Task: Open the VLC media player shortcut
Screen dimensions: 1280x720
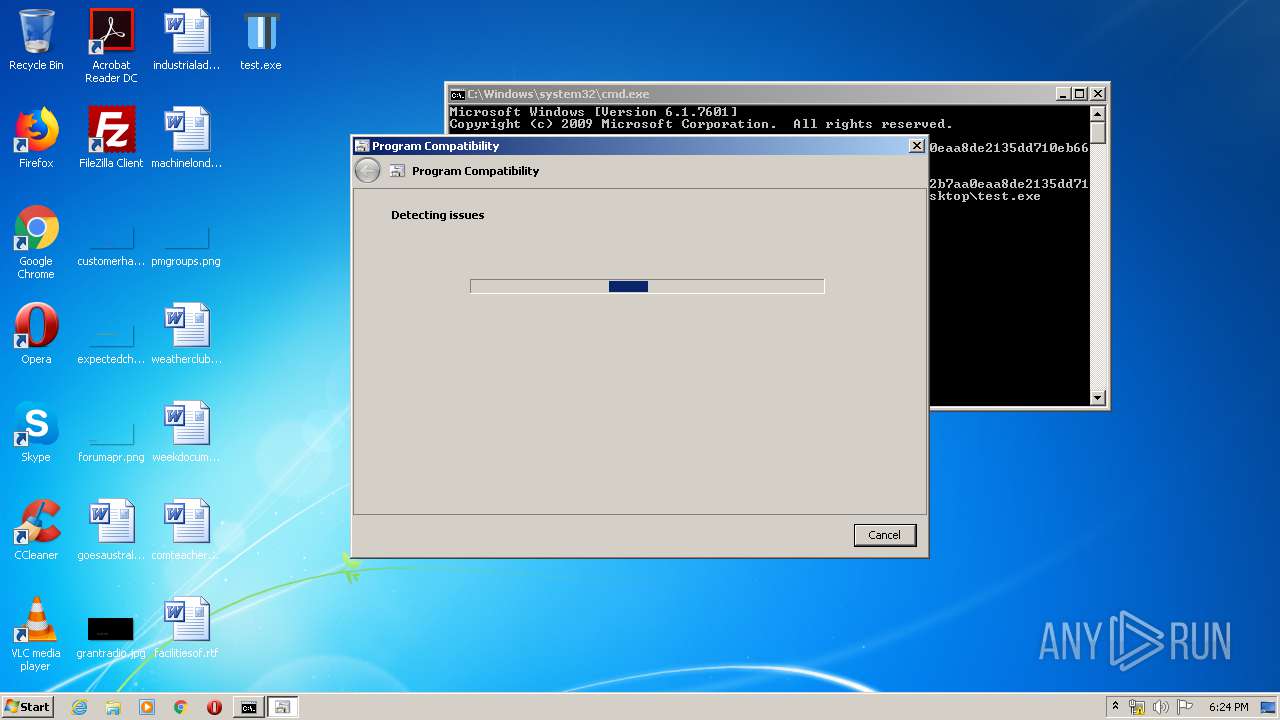Action: (36, 634)
